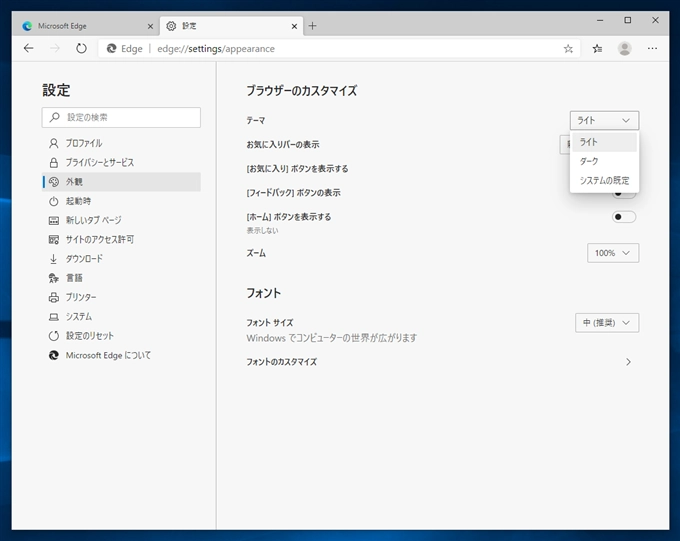Click the Edge logo next to Microsoft Edge について
The height and width of the screenshot is (541, 680).
tap(53, 355)
